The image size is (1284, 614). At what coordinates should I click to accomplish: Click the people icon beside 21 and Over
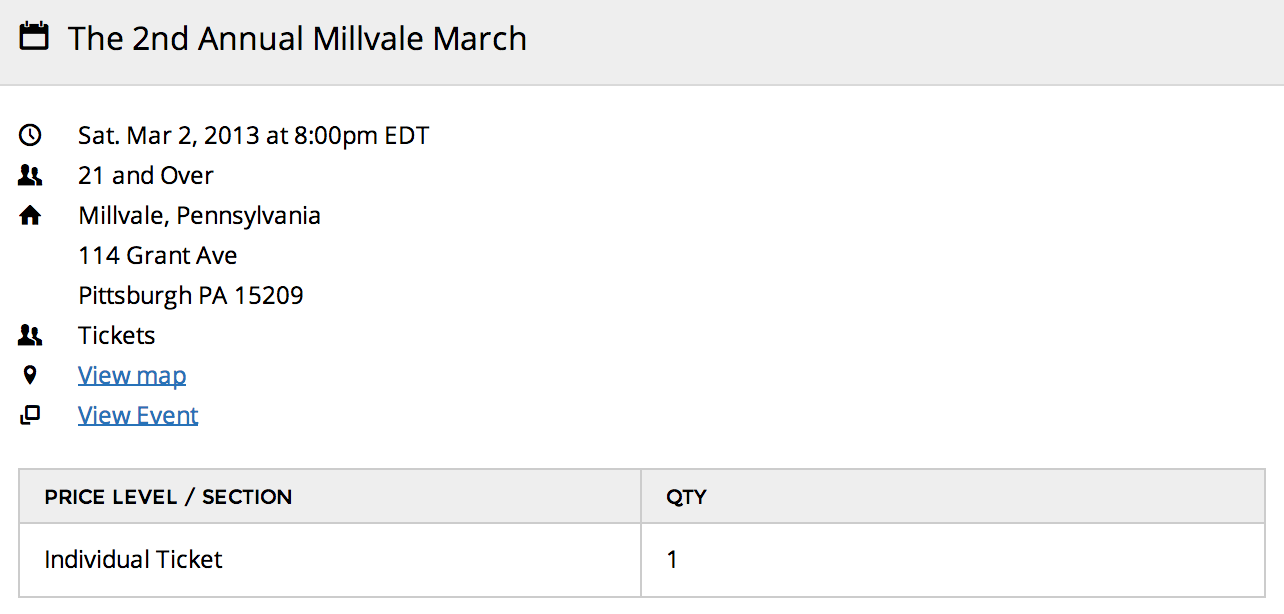click(31, 176)
